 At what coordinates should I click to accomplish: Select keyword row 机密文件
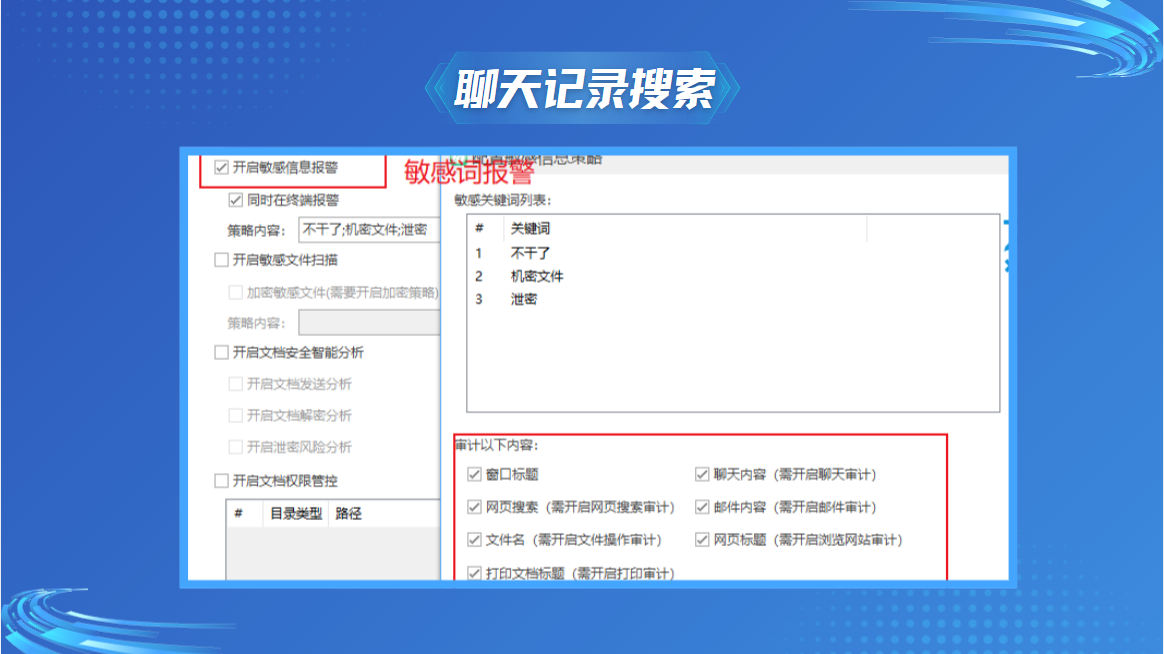pos(731,276)
